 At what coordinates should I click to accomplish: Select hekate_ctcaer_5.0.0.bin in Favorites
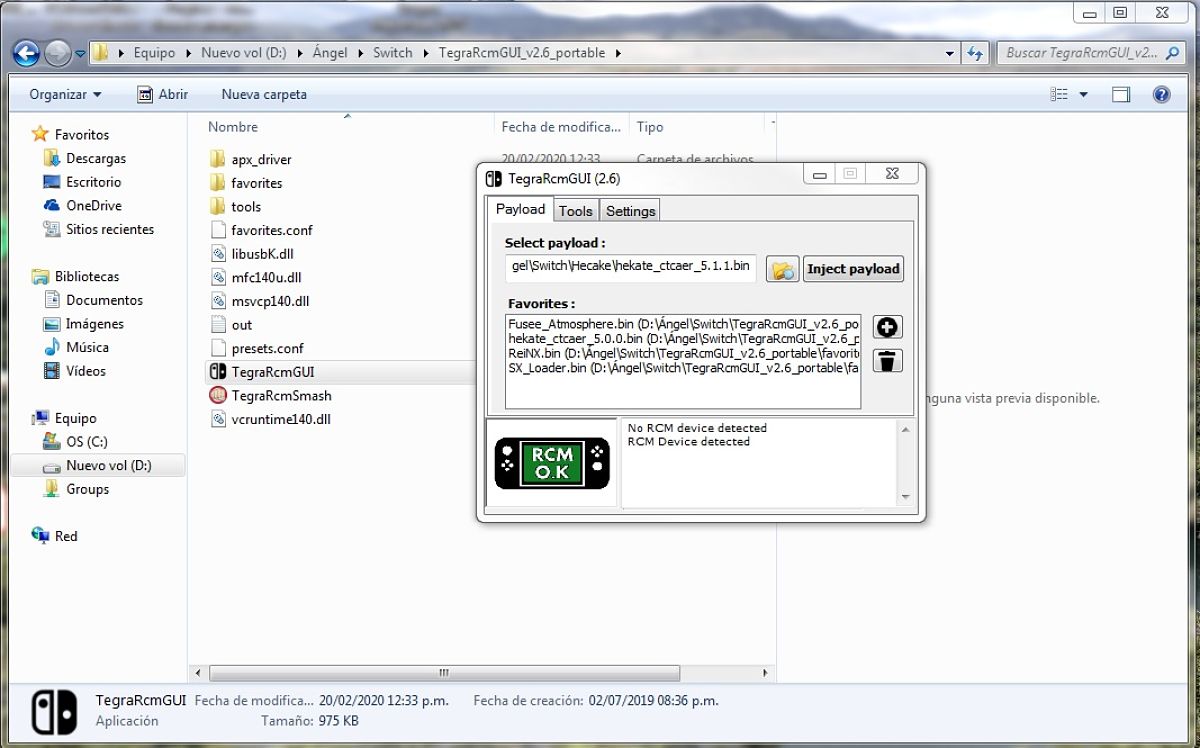tap(683, 339)
